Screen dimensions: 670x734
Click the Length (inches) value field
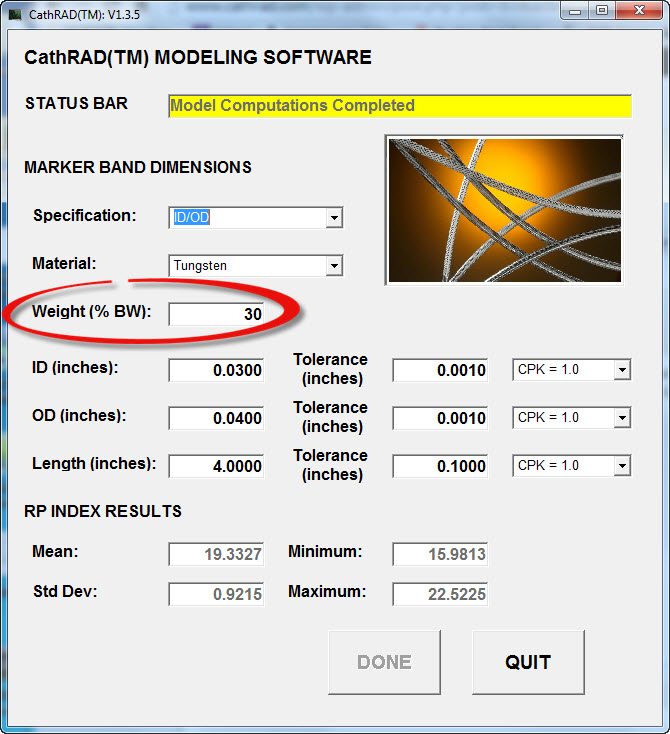coord(216,466)
